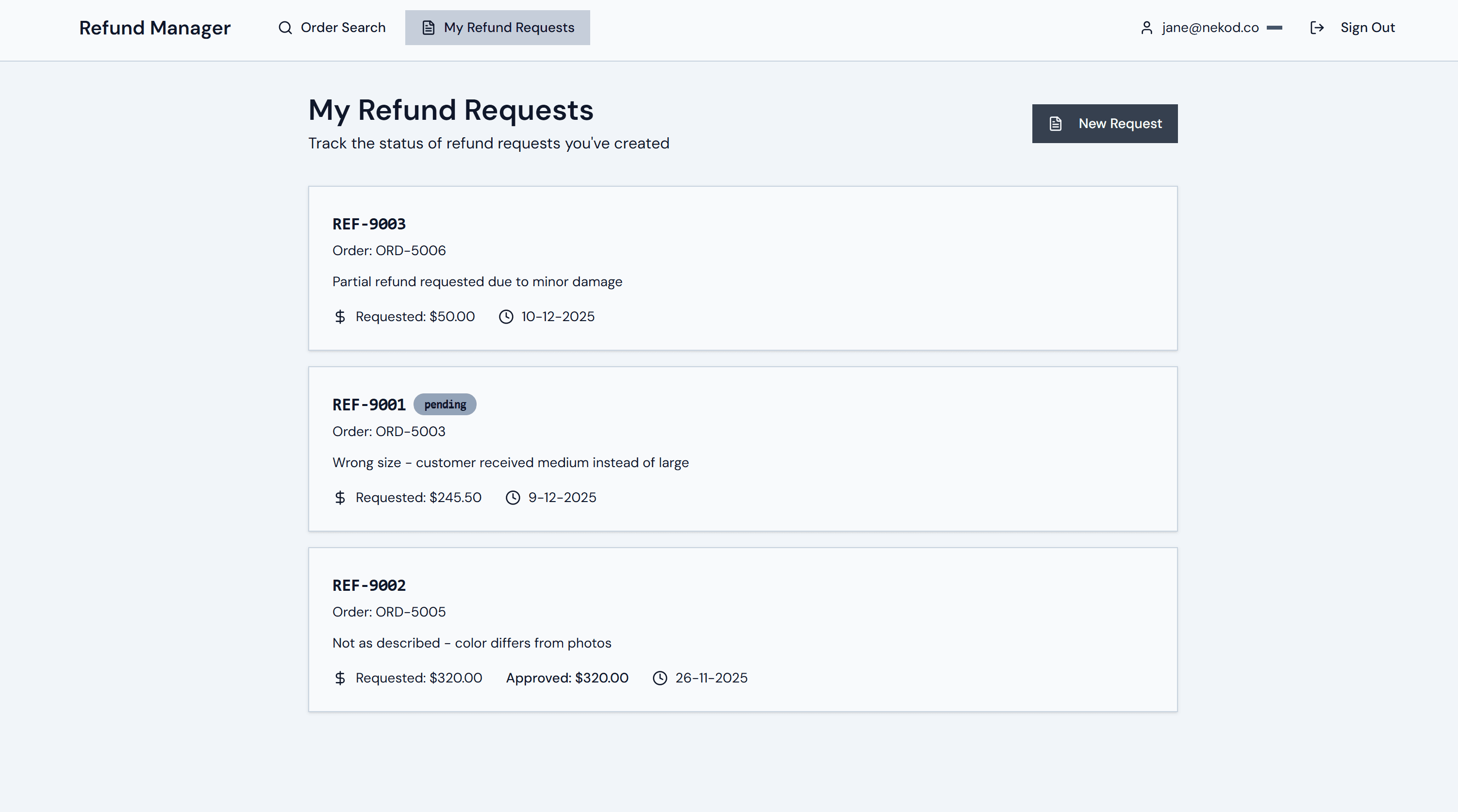The width and height of the screenshot is (1458, 812).
Task: Click the Order Search magnifier icon
Action: tap(285, 28)
